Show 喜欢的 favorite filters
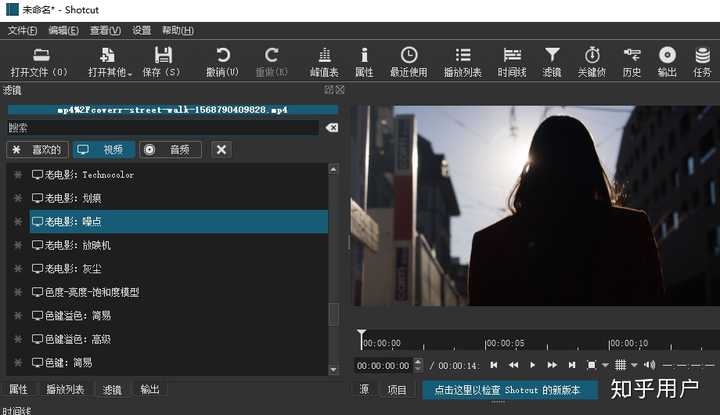 click(x=38, y=150)
